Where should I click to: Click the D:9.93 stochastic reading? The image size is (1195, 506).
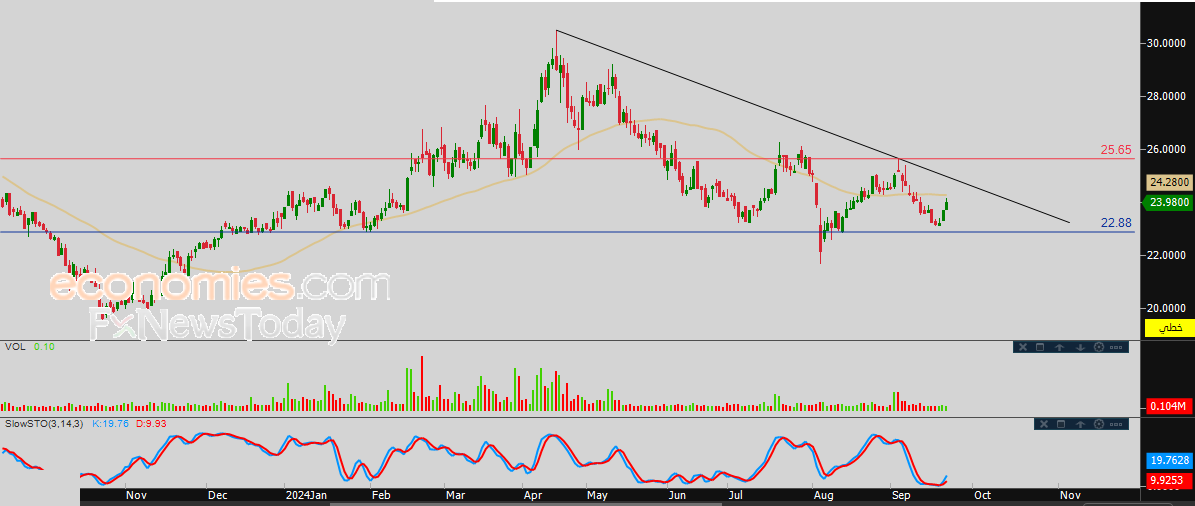click(152, 423)
